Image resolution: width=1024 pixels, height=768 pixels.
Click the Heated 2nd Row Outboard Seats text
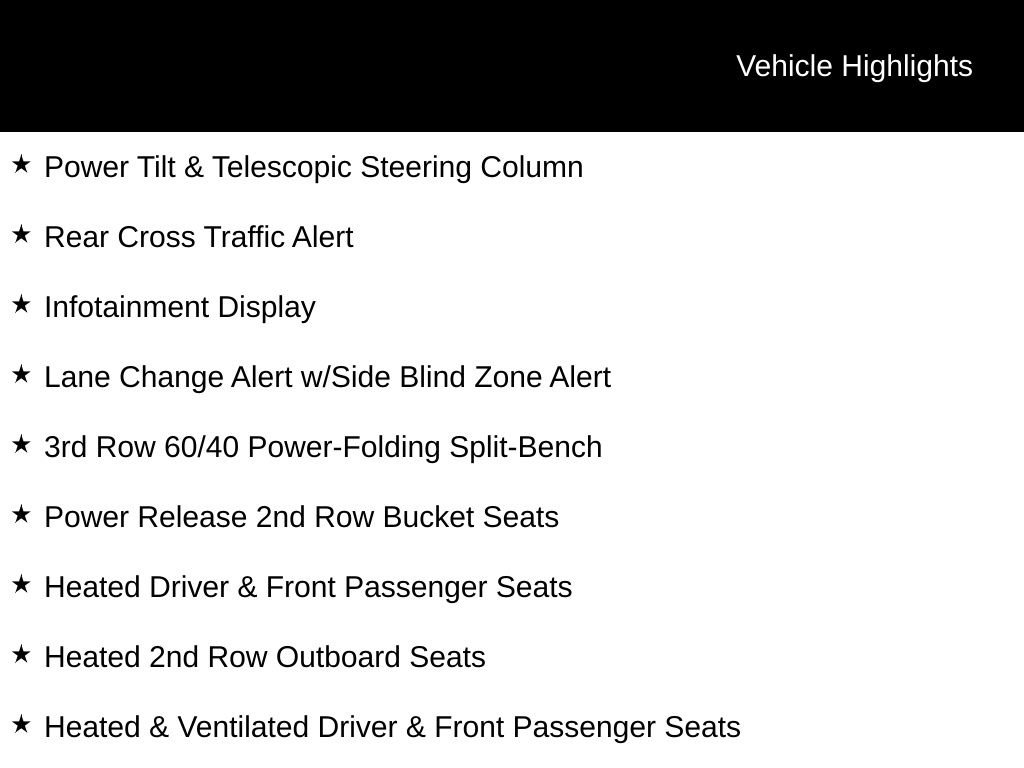point(265,657)
